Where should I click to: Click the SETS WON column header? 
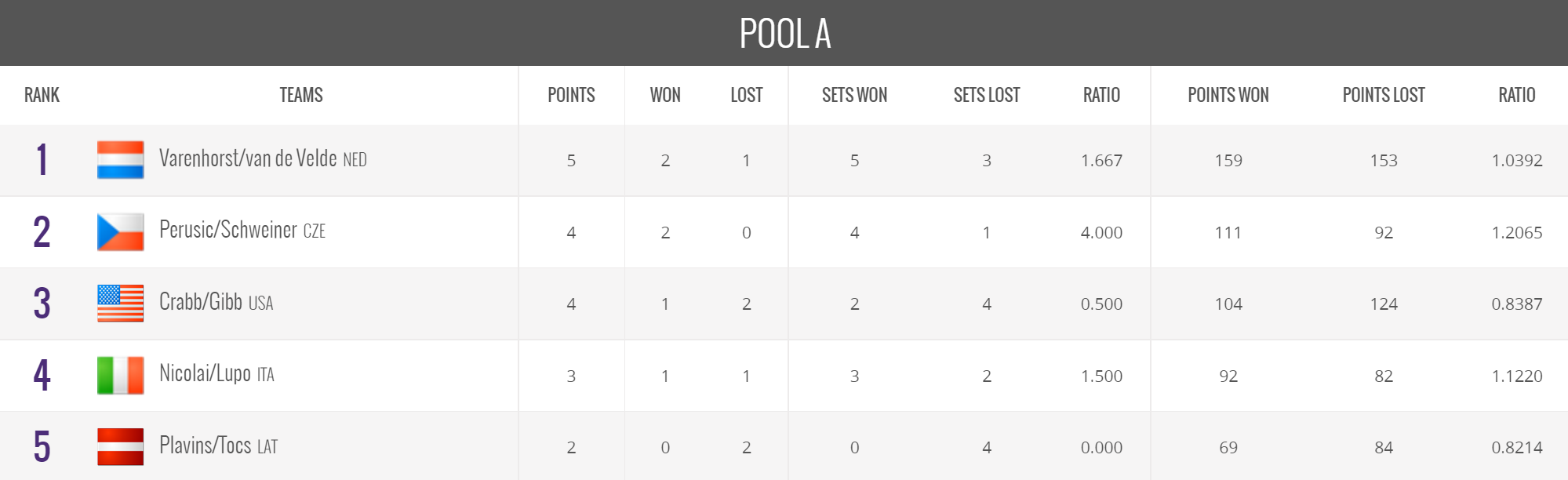tap(854, 95)
